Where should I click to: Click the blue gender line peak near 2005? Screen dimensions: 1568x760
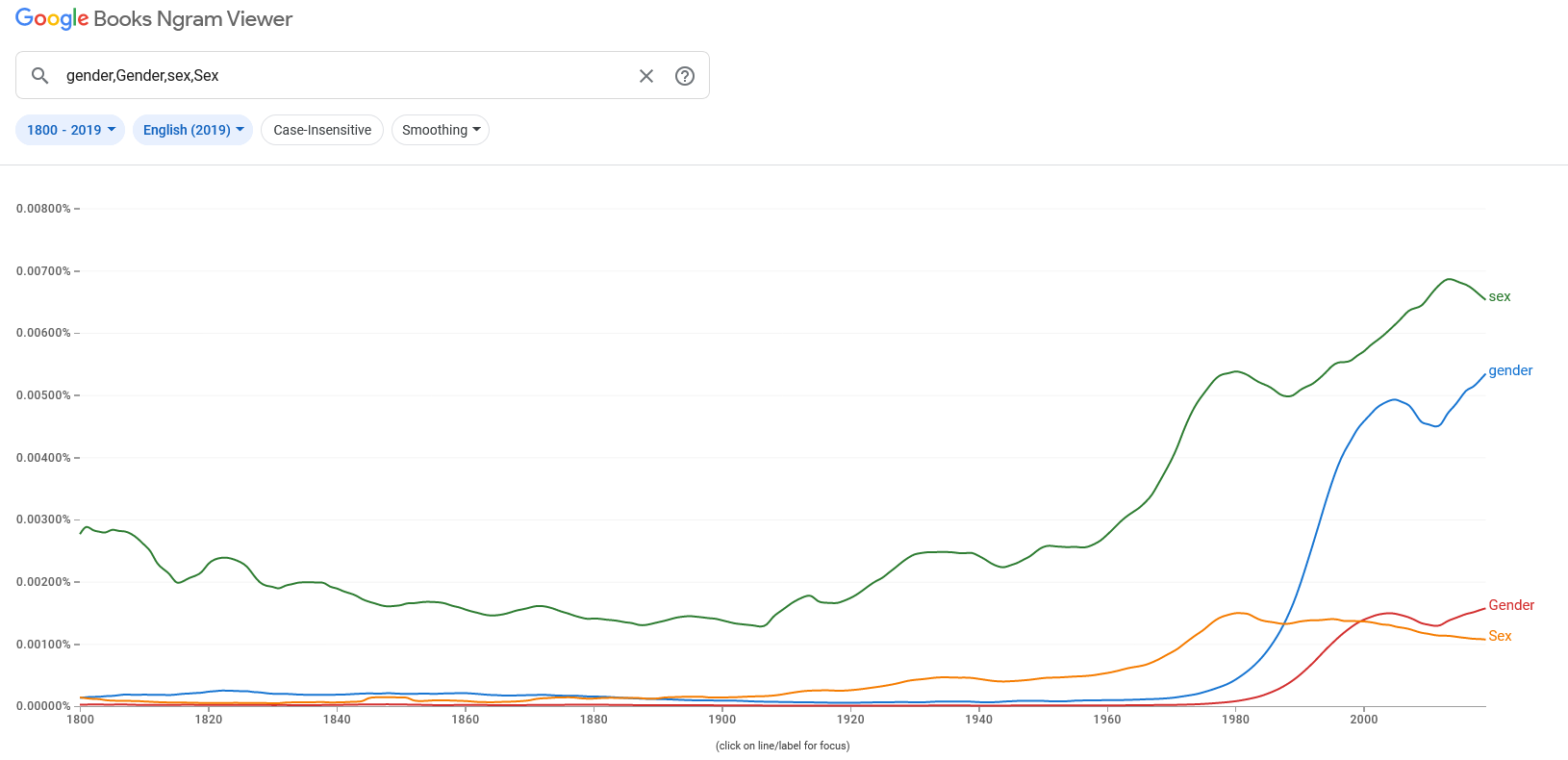(1395, 399)
